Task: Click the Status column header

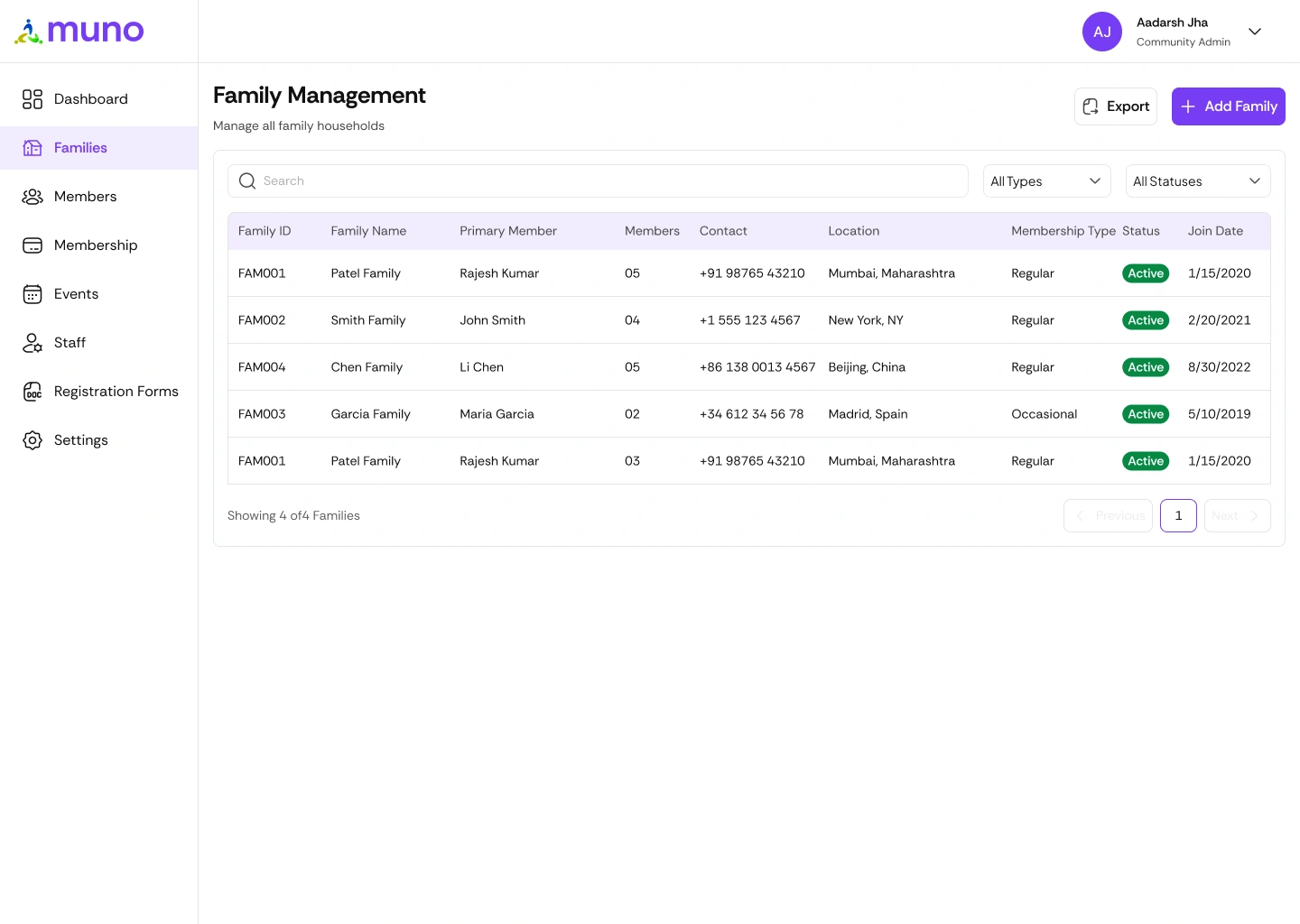Action: click(x=1141, y=231)
